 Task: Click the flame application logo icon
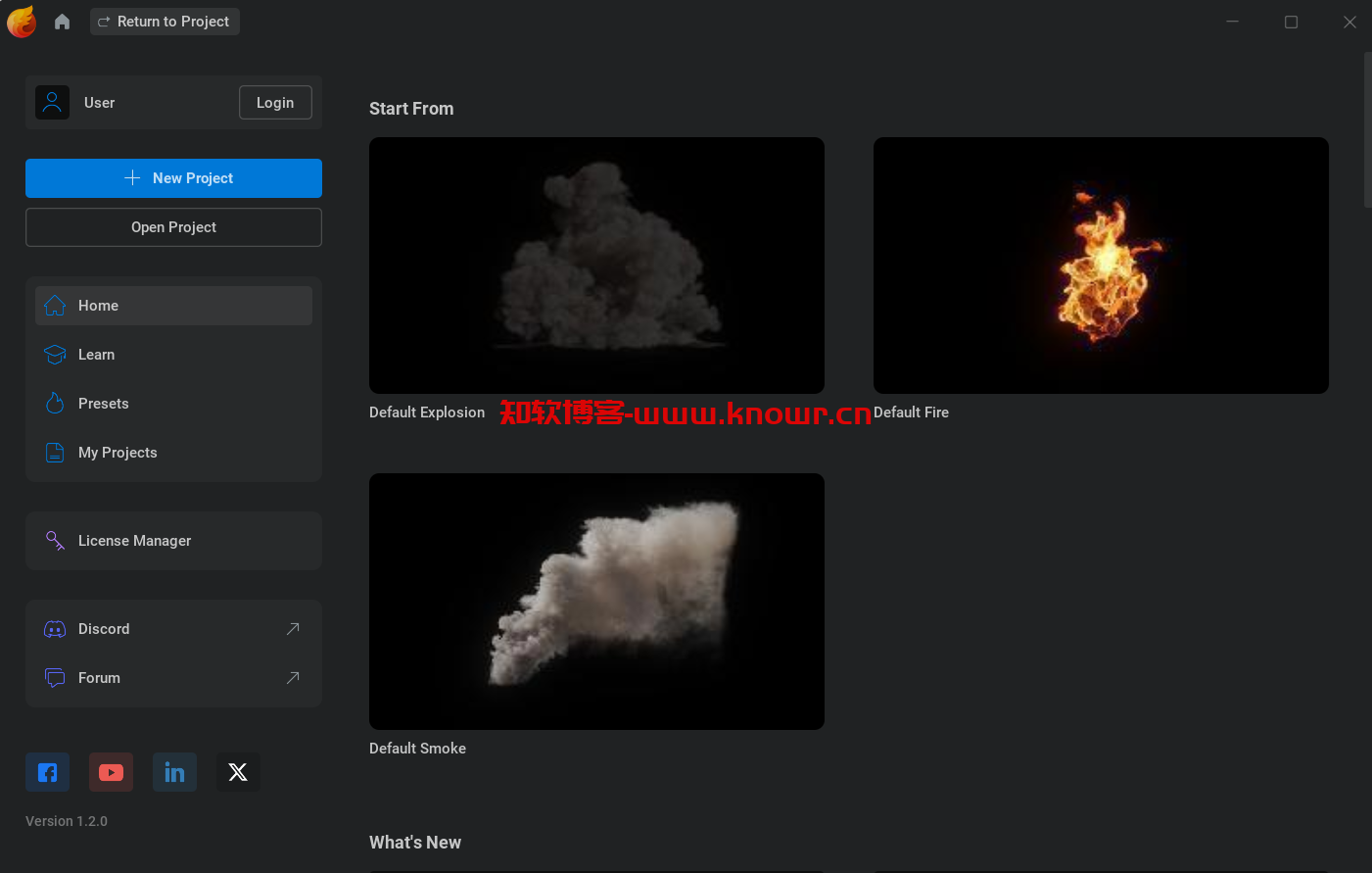coord(22,22)
